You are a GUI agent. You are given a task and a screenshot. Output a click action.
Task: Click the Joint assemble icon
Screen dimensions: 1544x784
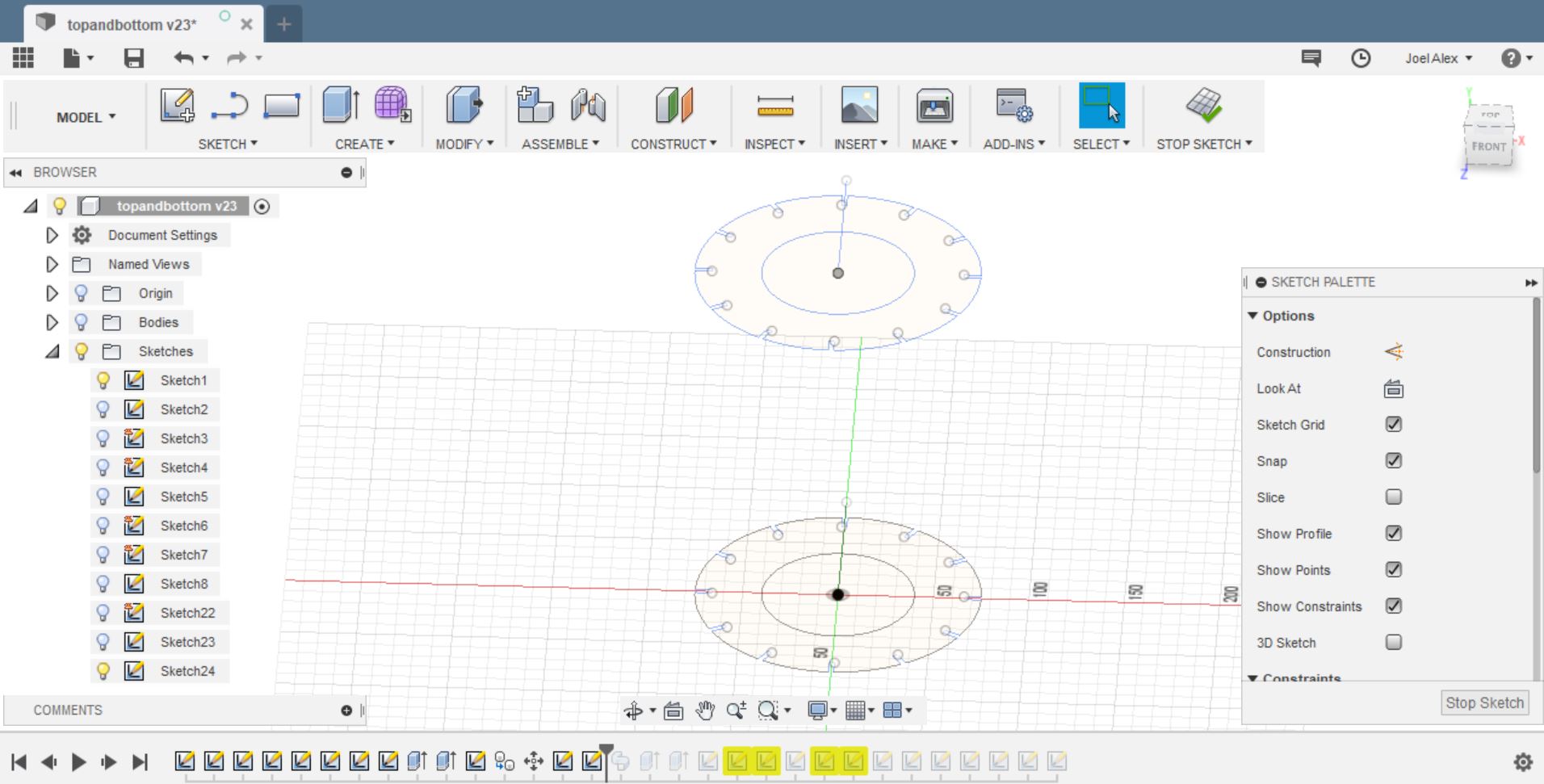(x=588, y=106)
